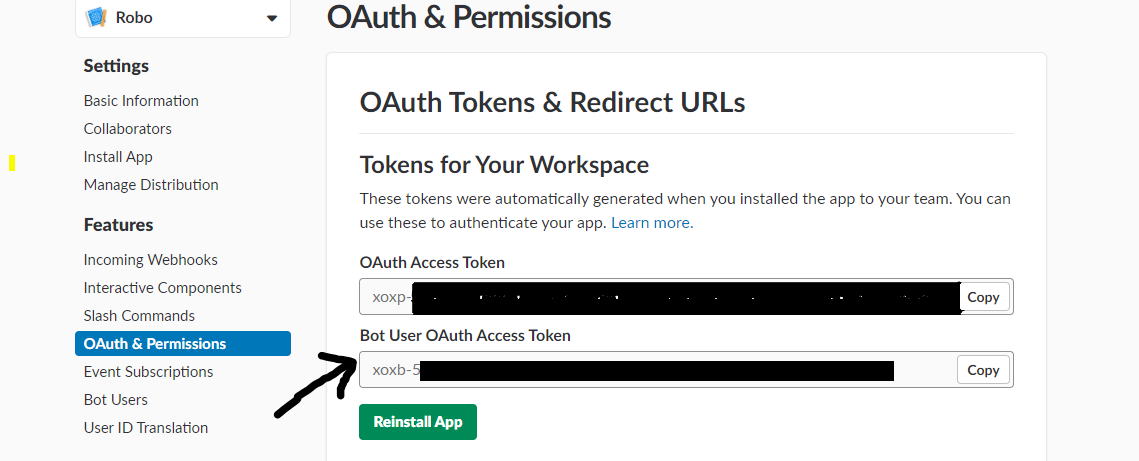Navigate to Manage Distribution
1139x461 pixels.
(151, 185)
